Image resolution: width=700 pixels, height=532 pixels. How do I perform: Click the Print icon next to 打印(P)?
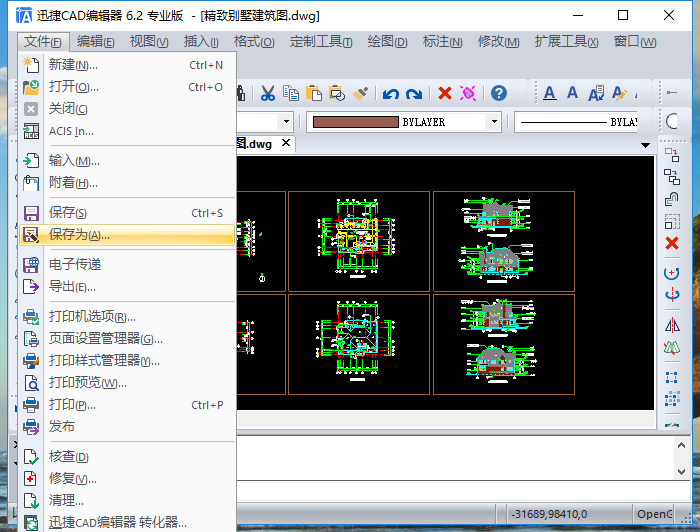(31, 405)
